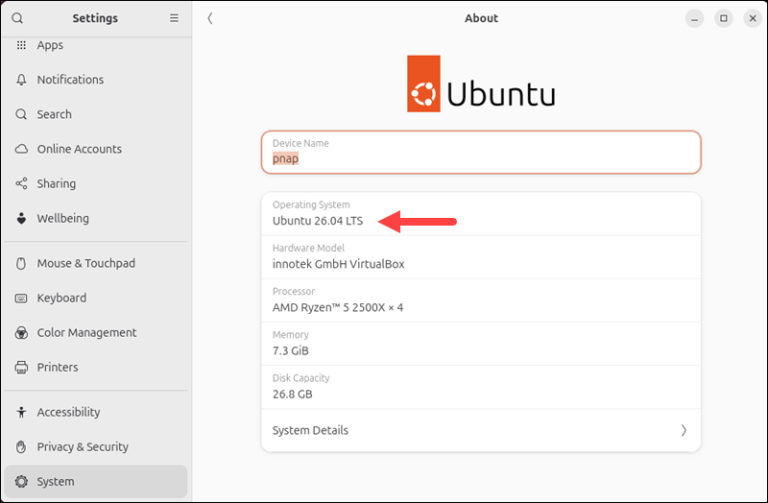Viewport: 768px width, 503px height.
Task: Click the Printers printer icon
Action: [21, 367]
